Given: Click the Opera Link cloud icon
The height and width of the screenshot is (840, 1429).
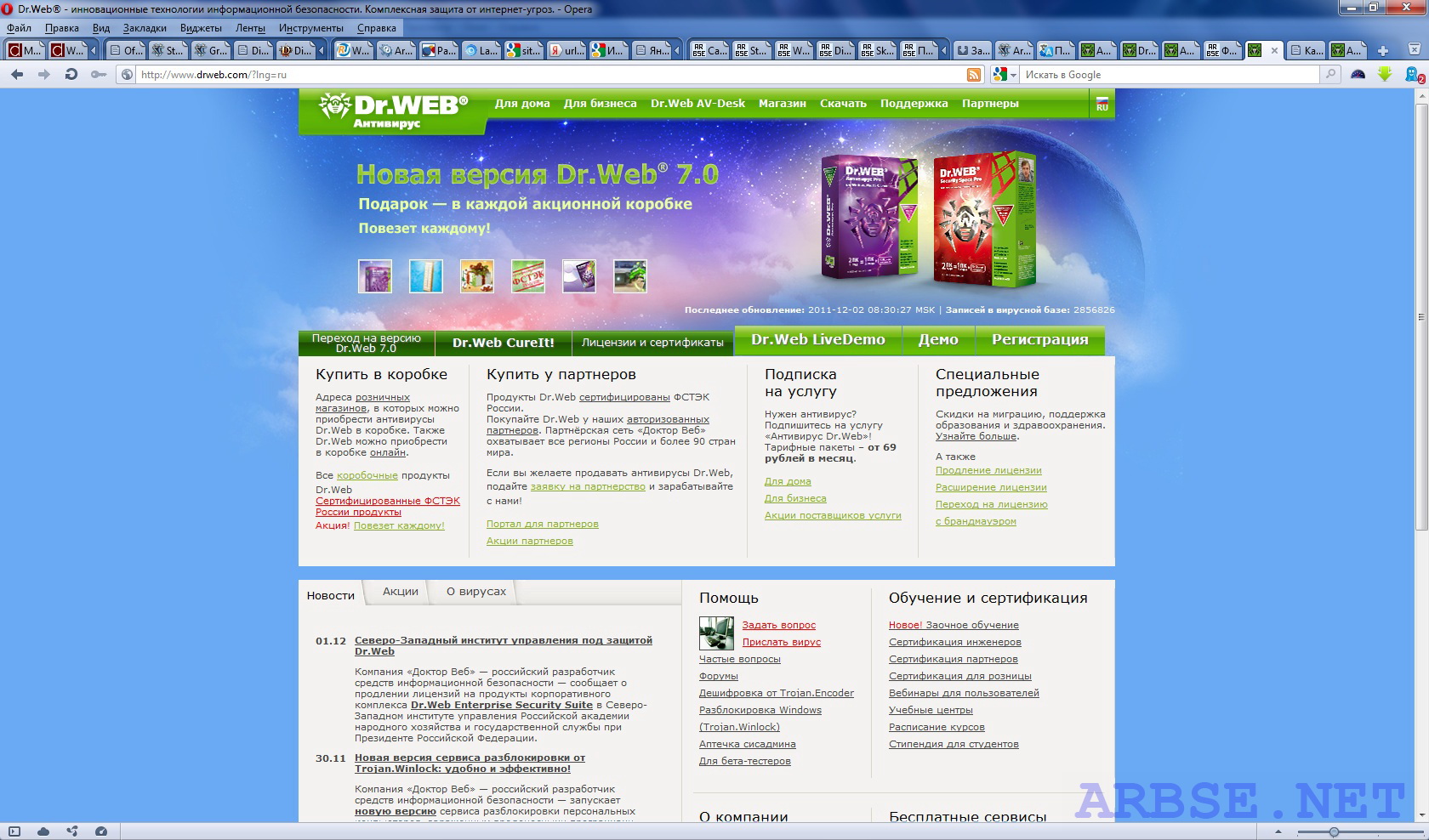Looking at the screenshot, I should coord(43,831).
